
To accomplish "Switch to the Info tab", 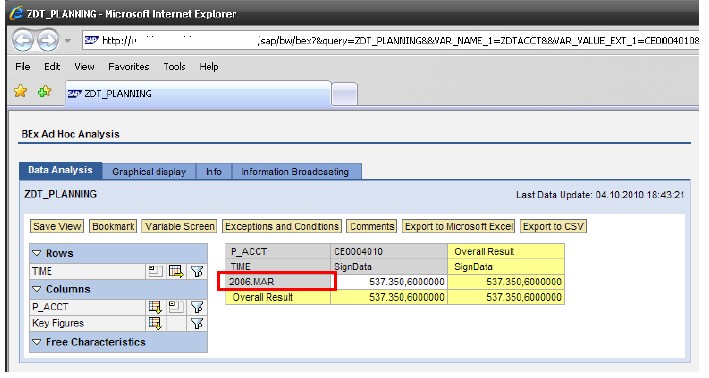I will (214, 172).
